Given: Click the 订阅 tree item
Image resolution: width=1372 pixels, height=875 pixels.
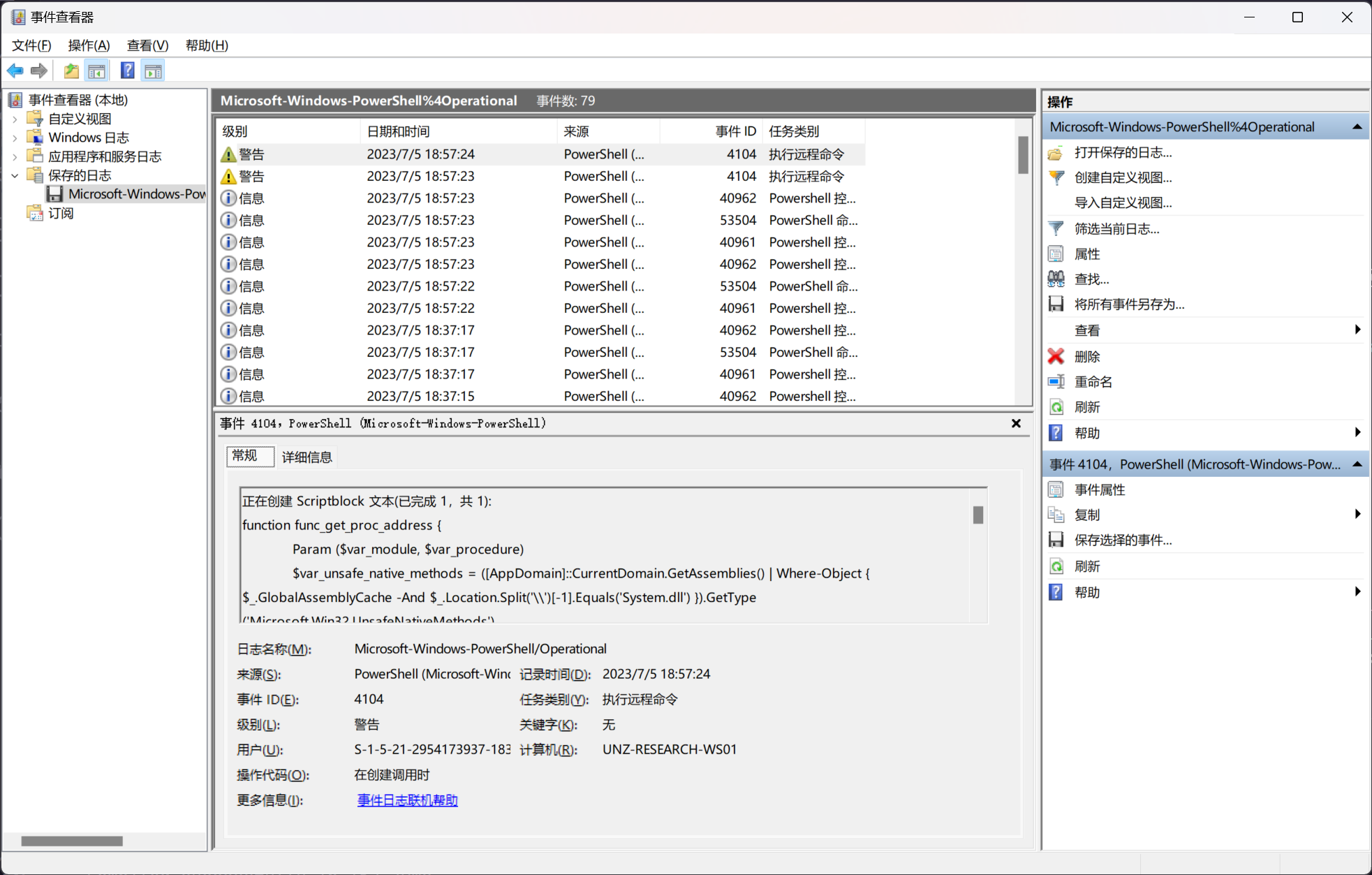Looking at the screenshot, I should click(x=61, y=213).
